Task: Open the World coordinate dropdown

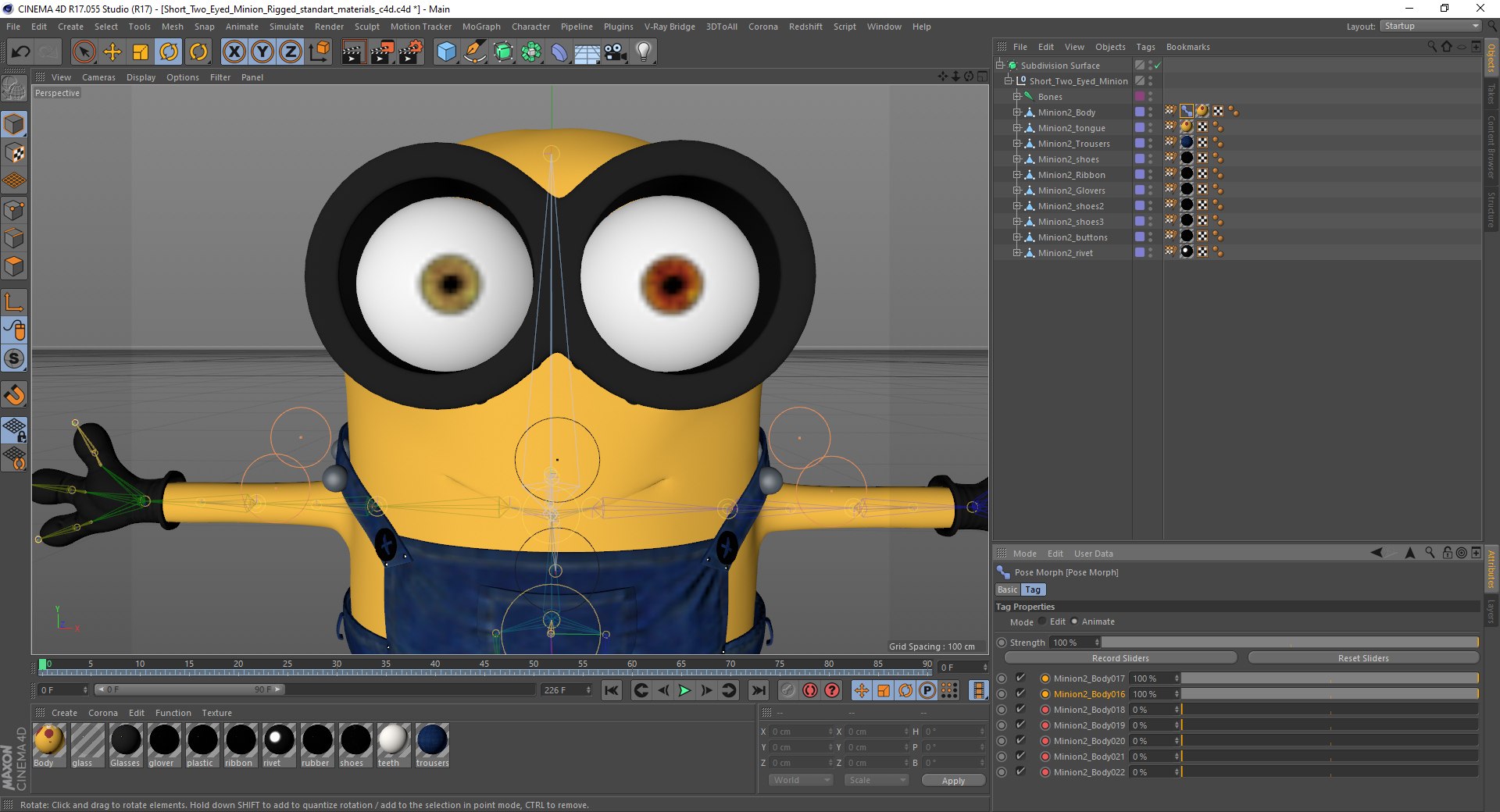Action: 801,780
